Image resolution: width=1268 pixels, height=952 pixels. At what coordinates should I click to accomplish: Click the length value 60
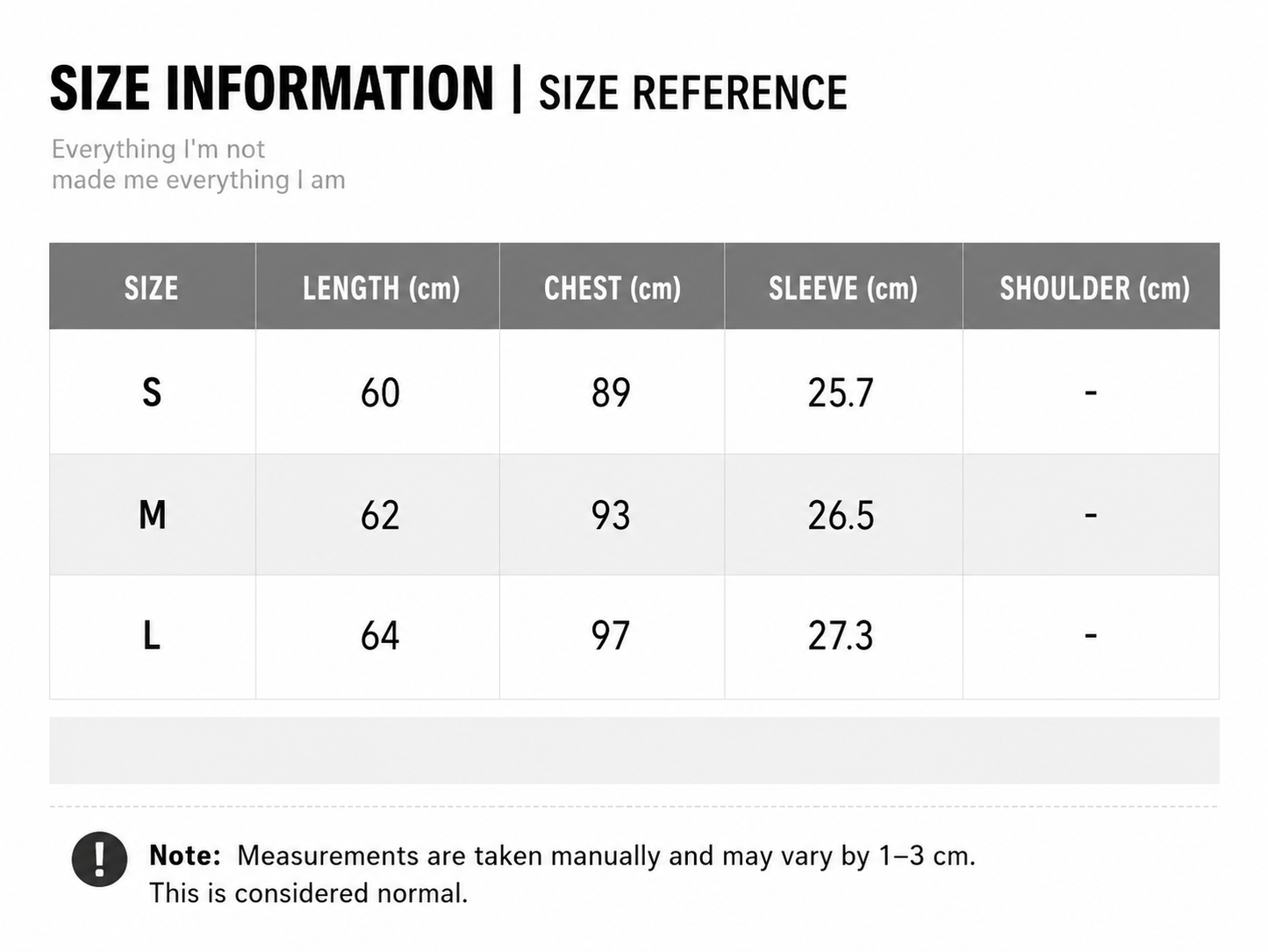coord(380,392)
